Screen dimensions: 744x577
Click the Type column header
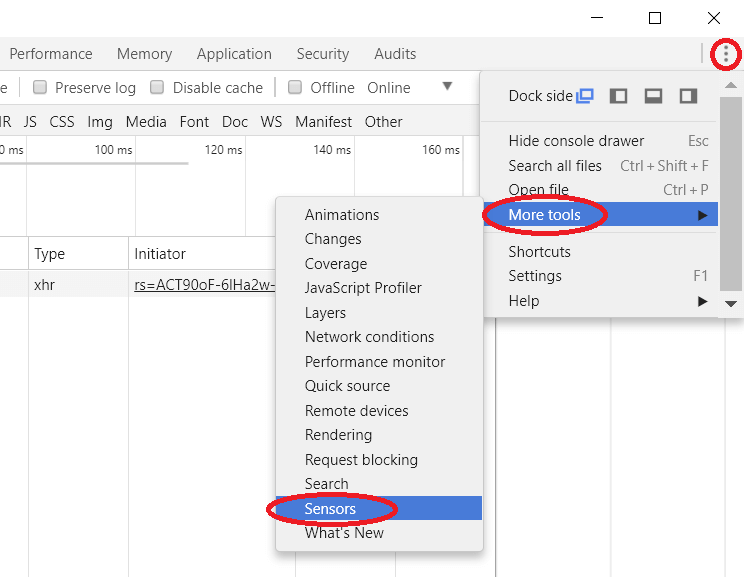coord(50,254)
